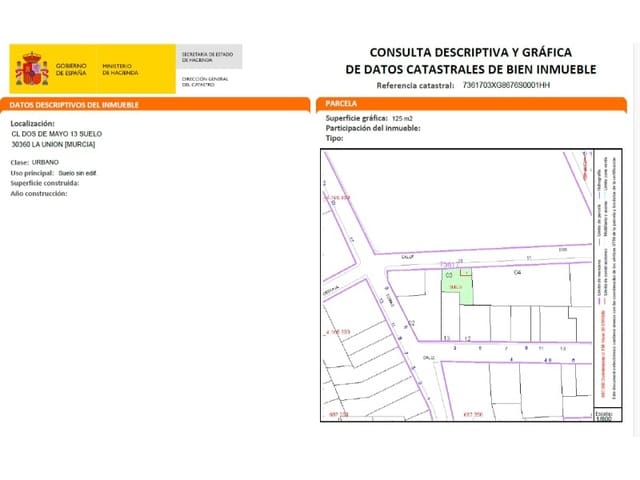Click the Tipo label in PARCELA
The width and height of the screenshot is (640, 480).
[334, 138]
